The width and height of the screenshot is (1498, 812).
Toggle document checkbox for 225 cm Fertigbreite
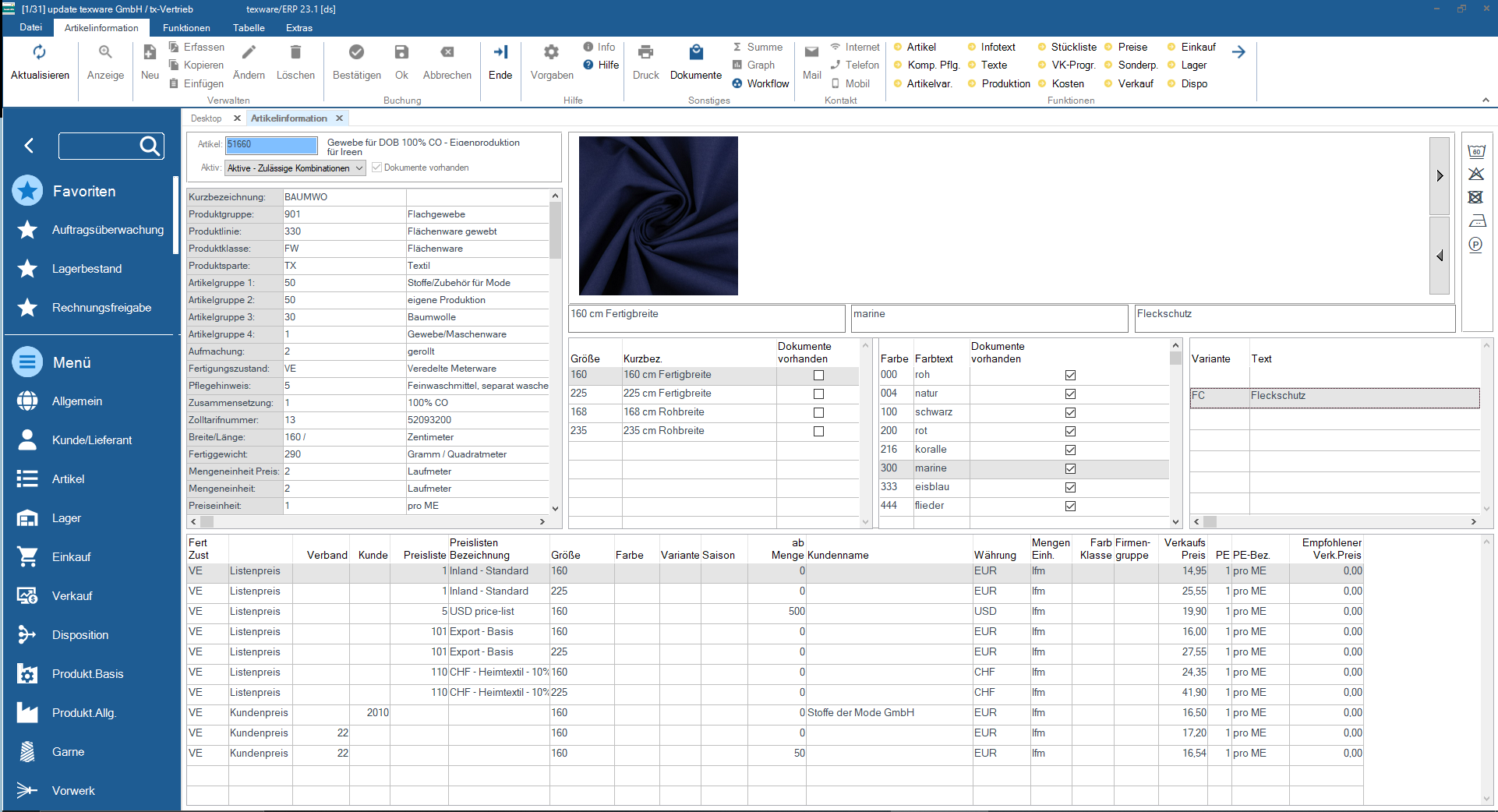tap(818, 394)
